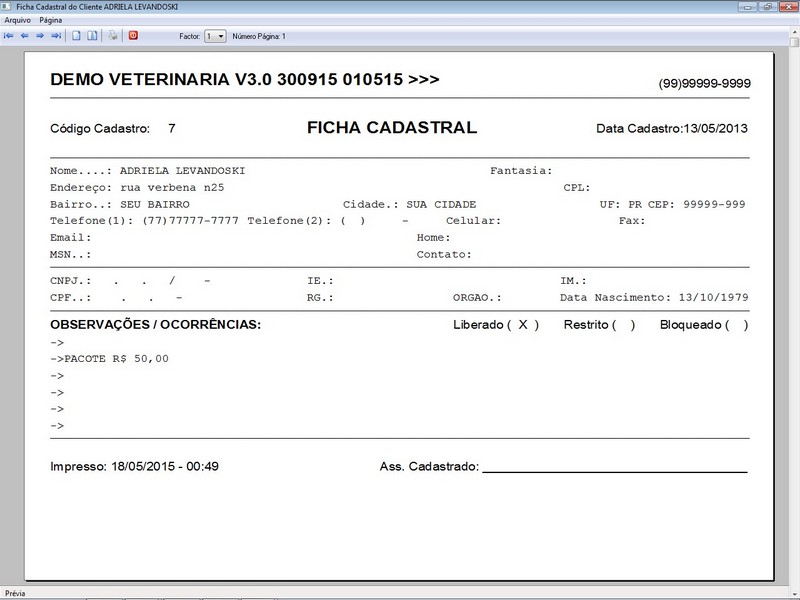Click the phone '(77)77777-7777'

(190, 220)
